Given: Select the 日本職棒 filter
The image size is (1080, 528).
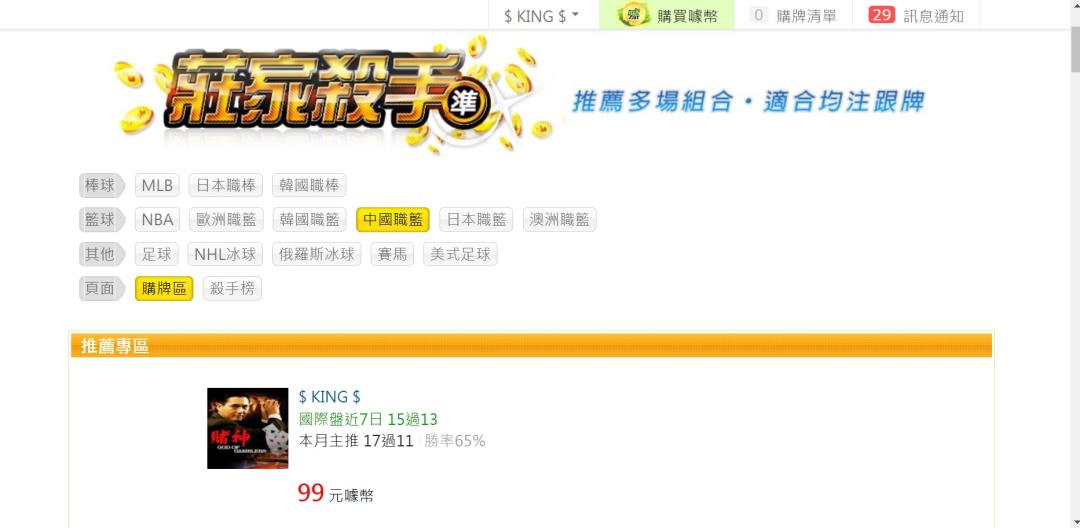Looking at the screenshot, I should point(226,185).
